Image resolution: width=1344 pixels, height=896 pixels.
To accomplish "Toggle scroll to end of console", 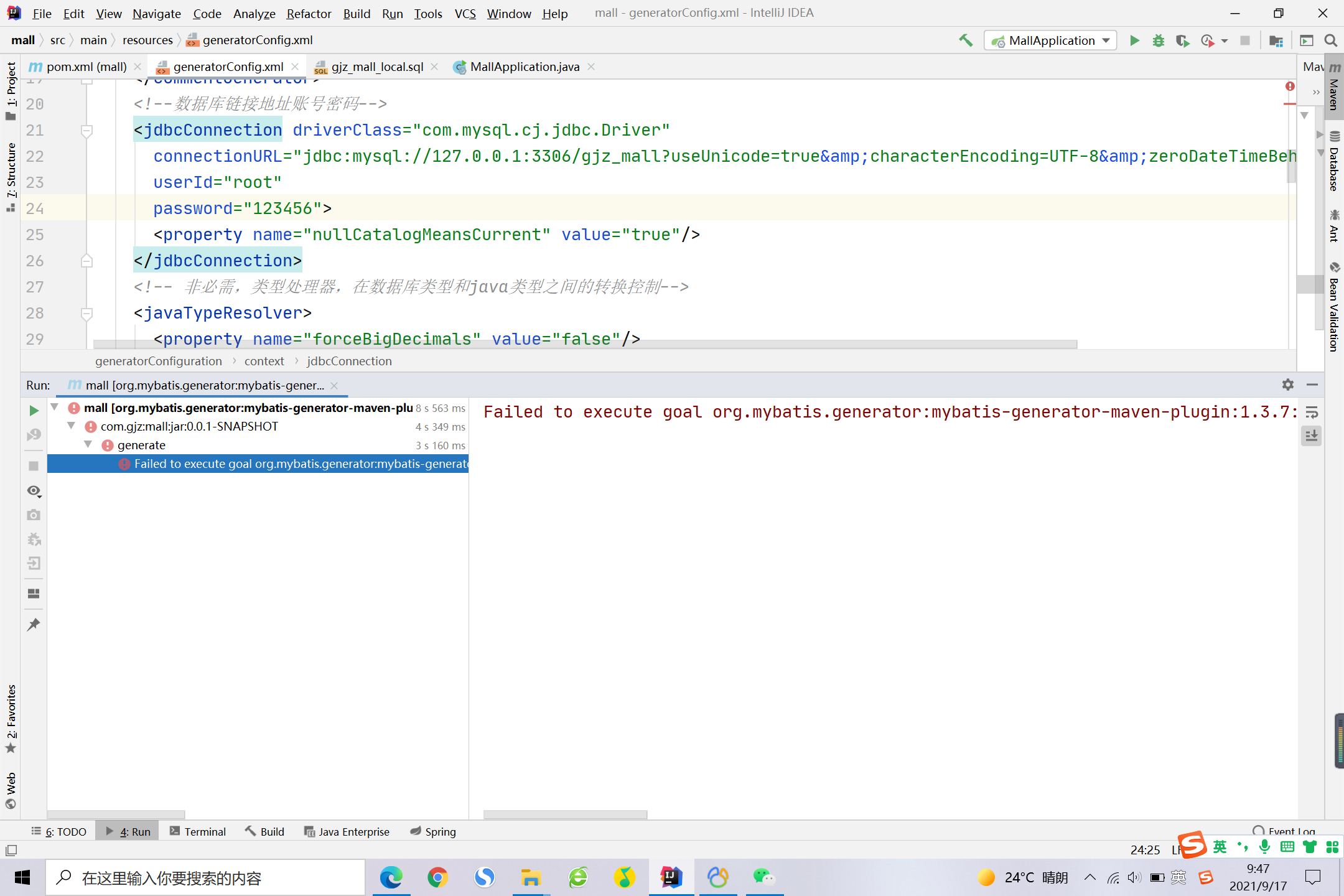I will tap(1312, 436).
